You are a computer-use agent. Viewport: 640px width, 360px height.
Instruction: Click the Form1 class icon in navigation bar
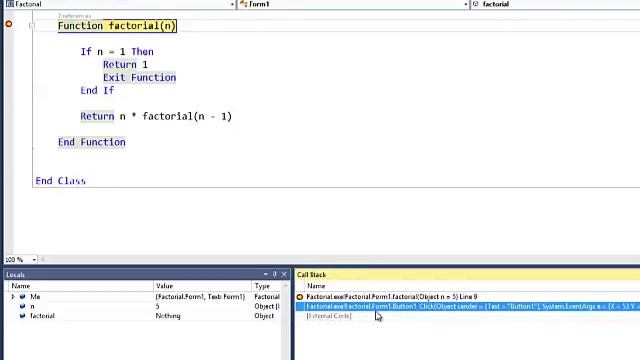[x=244, y=4]
